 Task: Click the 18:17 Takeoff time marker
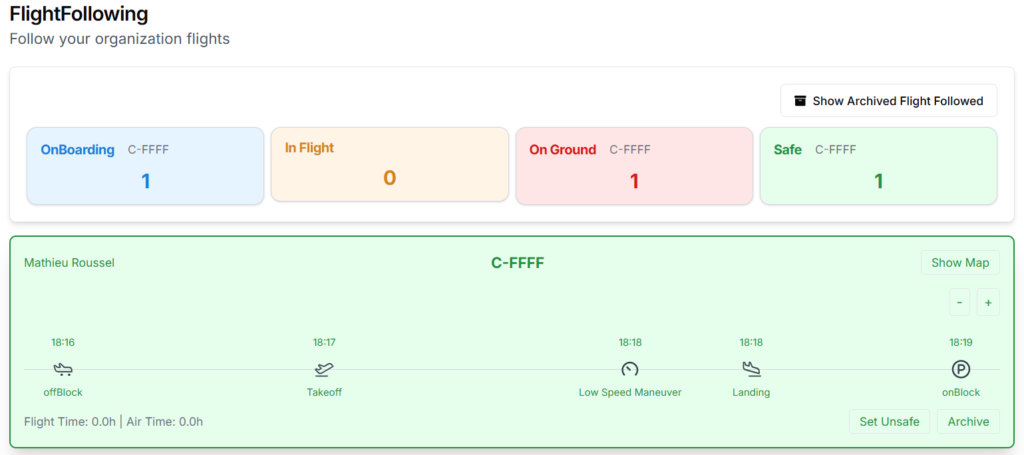pyautogui.click(x=324, y=342)
